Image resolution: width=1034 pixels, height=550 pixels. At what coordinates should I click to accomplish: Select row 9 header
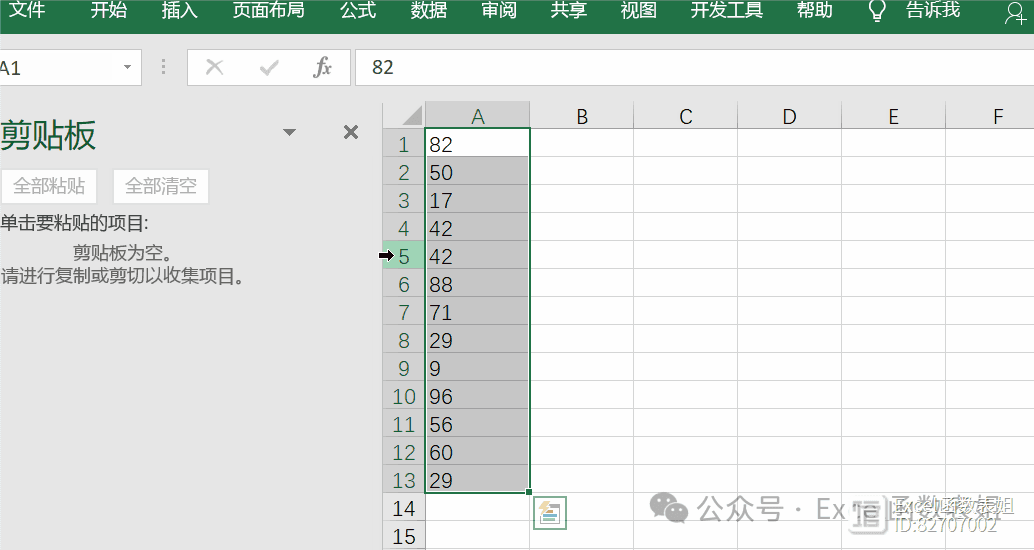[404, 368]
